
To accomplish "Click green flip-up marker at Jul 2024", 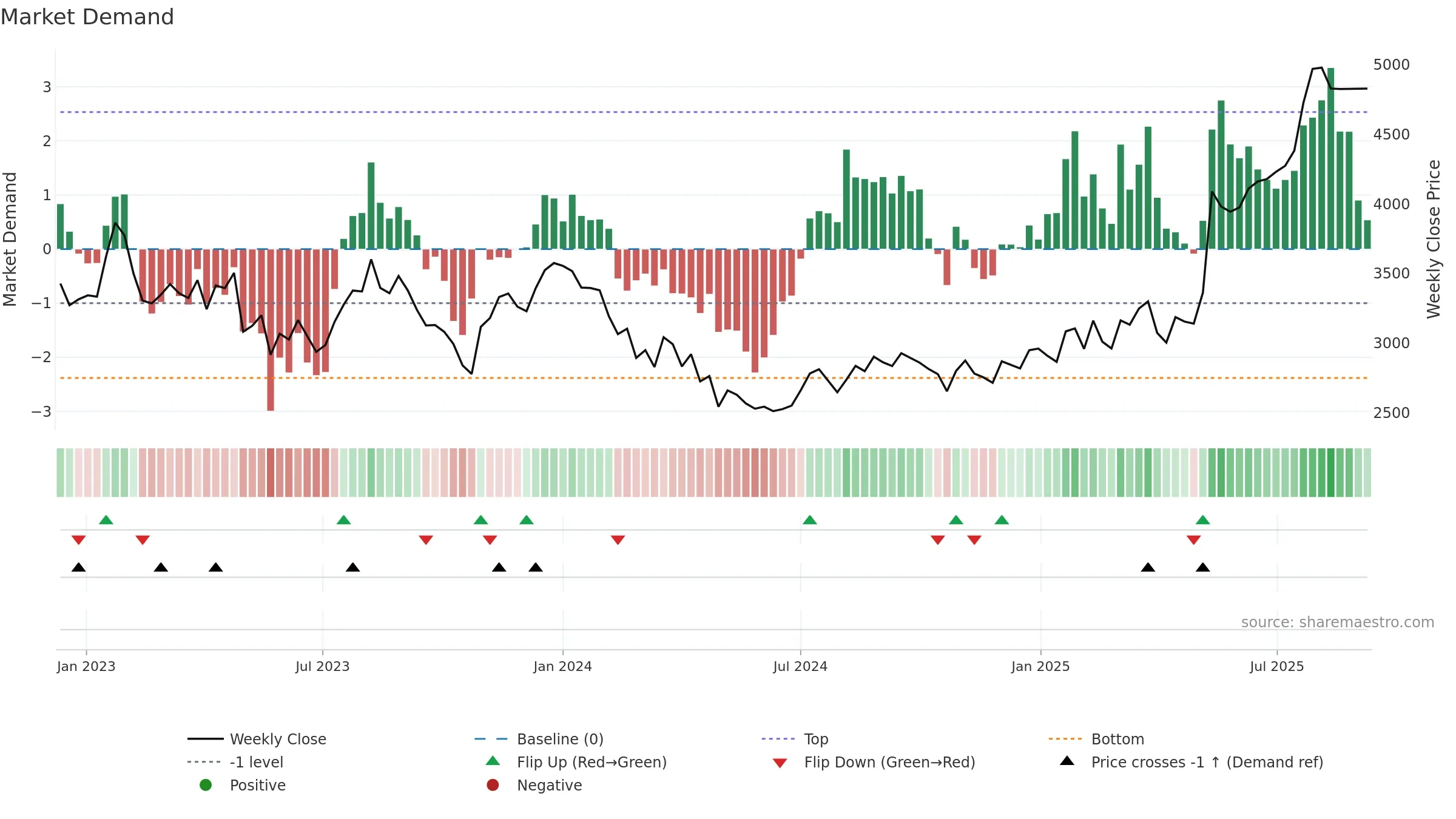I will 810,520.
